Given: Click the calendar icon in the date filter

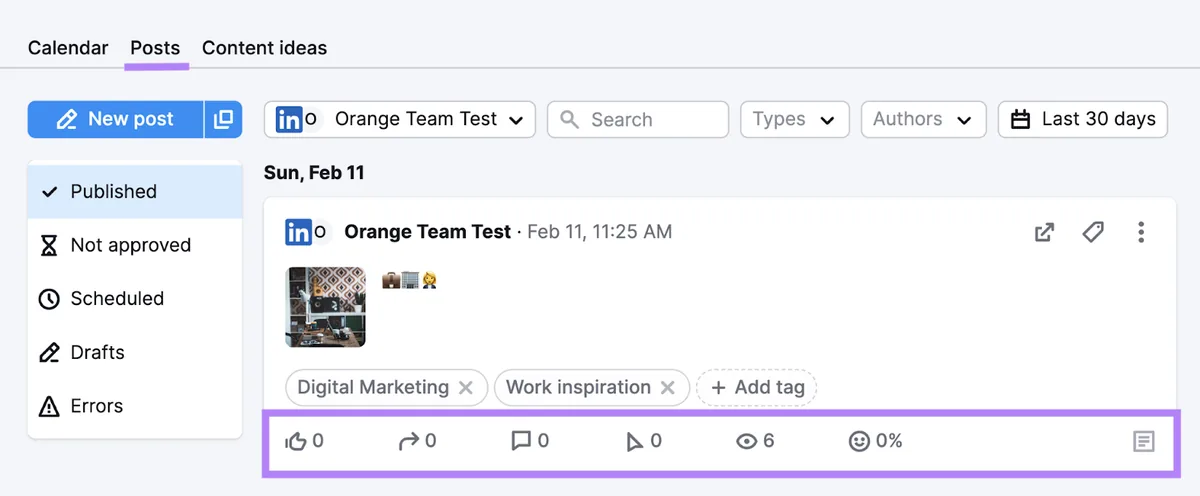Looking at the screenshot, I should click(1021, 120).
